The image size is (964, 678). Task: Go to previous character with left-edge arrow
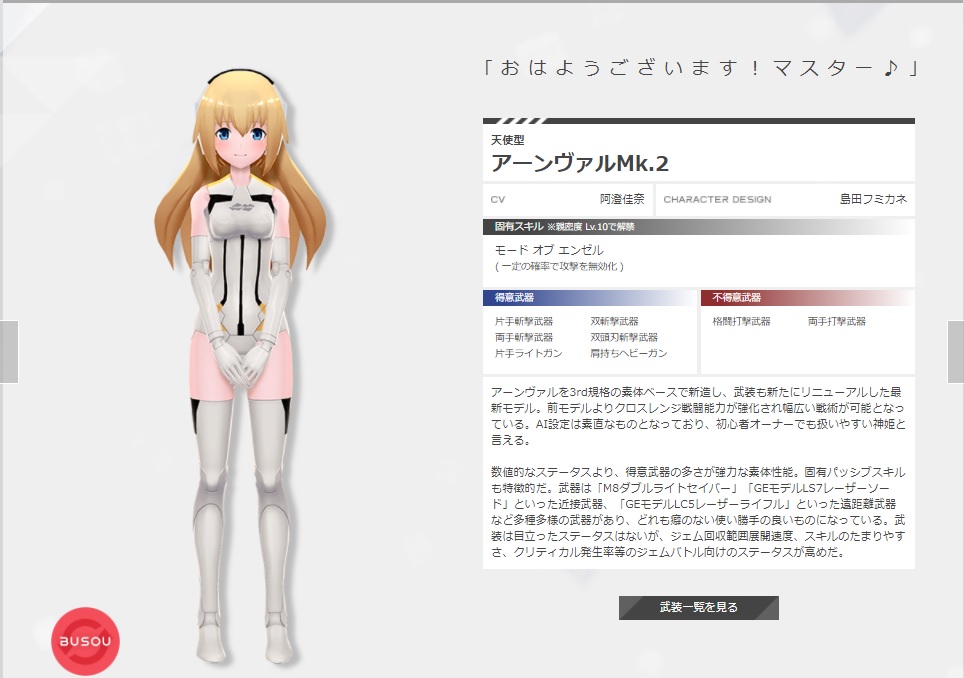pyautogui.click(x=9, y=352)
